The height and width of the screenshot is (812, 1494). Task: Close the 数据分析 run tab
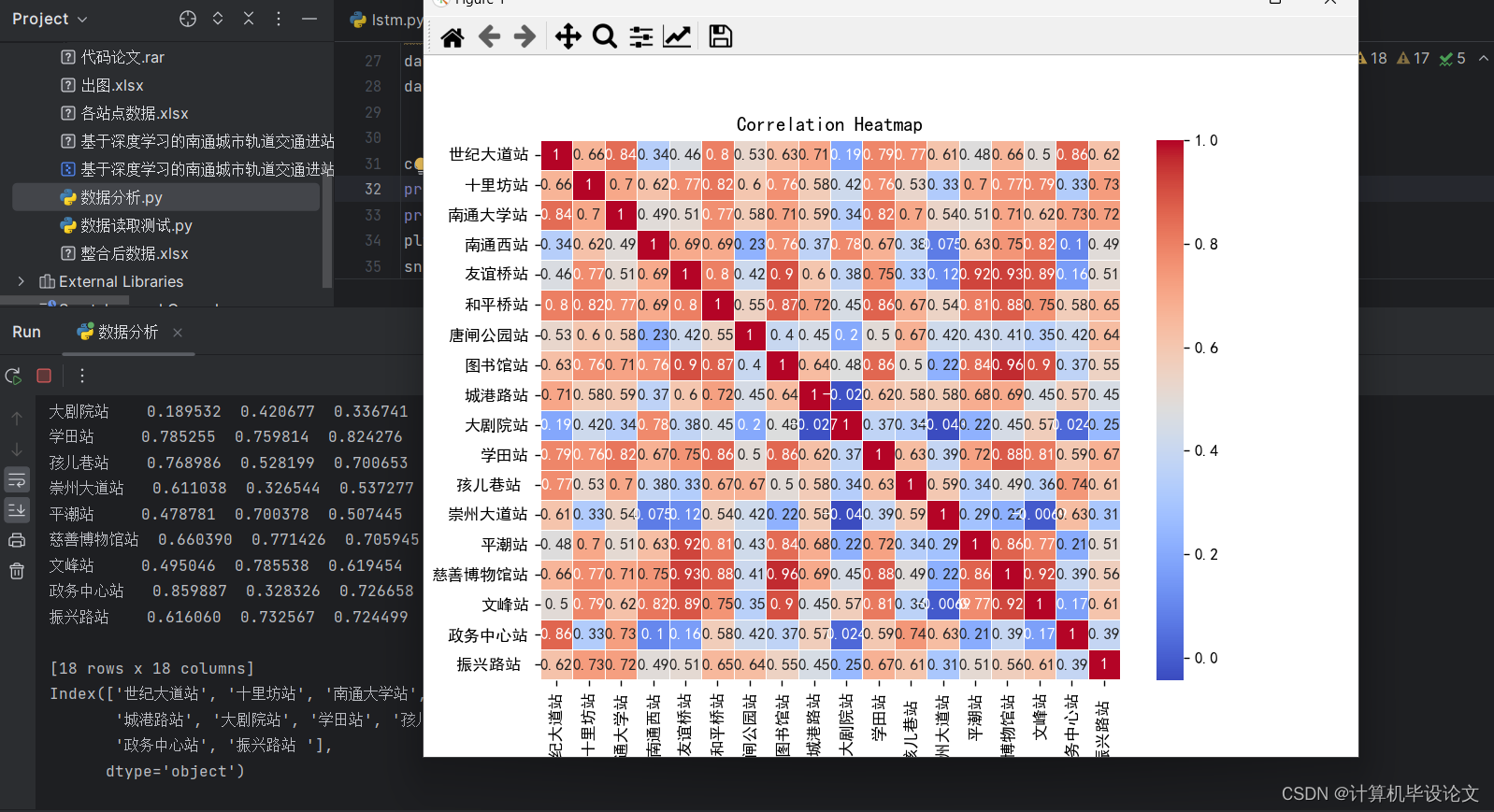pyautogui.click(x=178, y=333)
